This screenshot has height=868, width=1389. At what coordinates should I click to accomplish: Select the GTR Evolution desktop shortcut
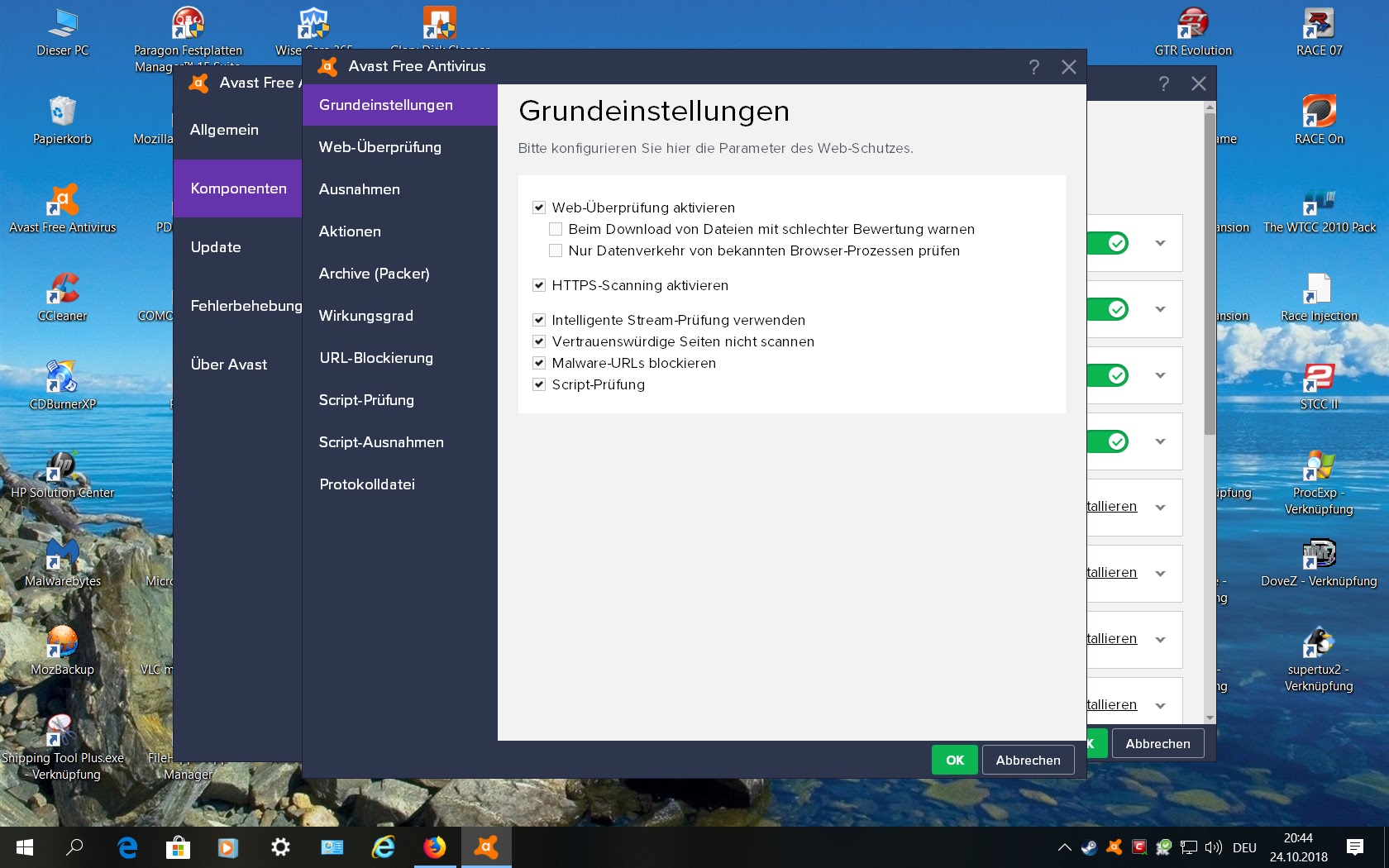click(1193, 31)
